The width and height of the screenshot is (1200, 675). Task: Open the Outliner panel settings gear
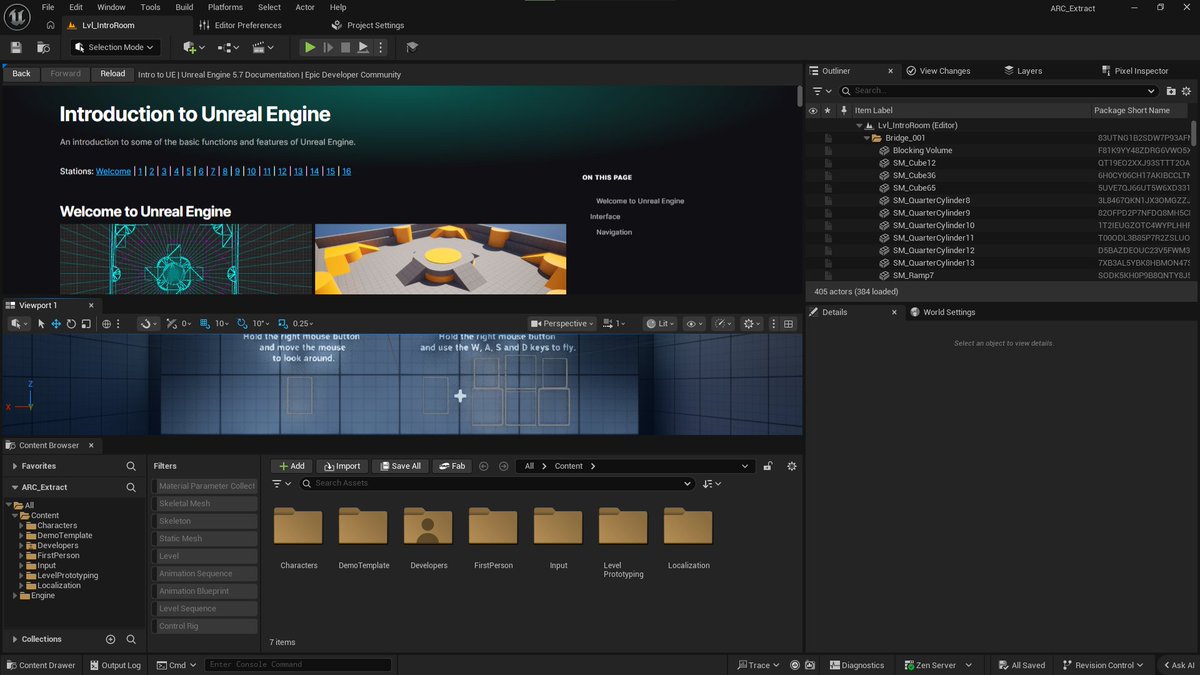pos(1188,90)
